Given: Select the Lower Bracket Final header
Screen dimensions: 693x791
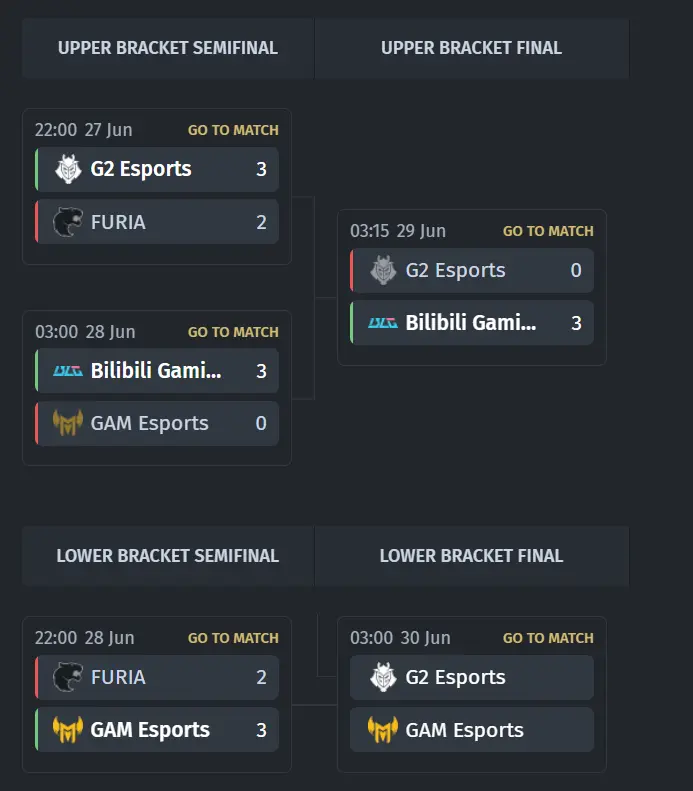Looking at the screenshot, I should click(472, 556).
